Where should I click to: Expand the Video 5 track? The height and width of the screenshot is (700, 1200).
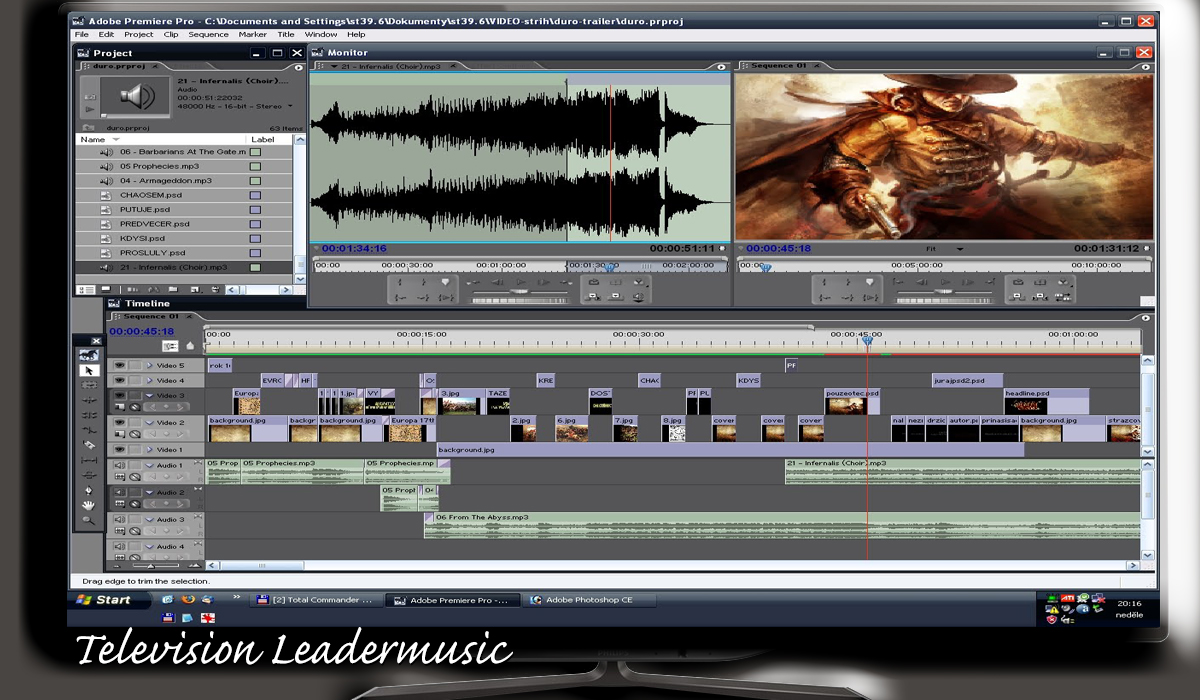[x=149, y=366]
